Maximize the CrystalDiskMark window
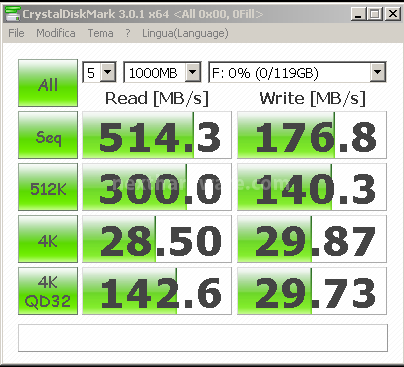The height and width of the screenshot is (367, 404). pyautogui.click(x=375, y=14)
